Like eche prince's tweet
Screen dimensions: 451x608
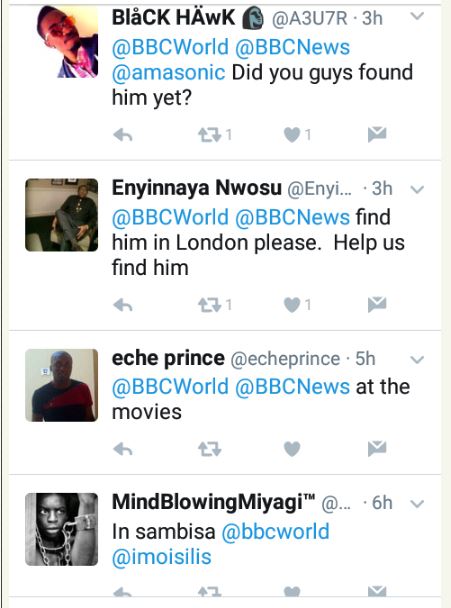[x=292, y=449]
